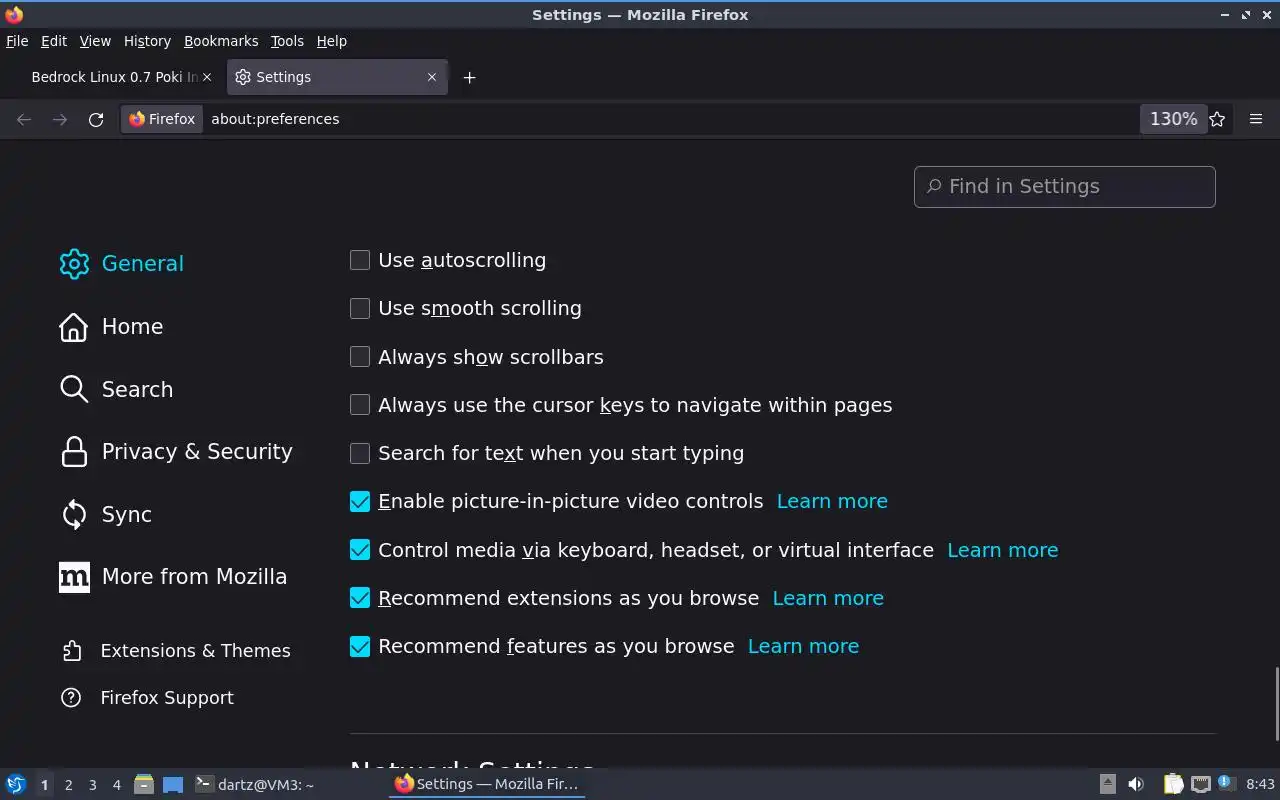Open the View menu
The height and width of the screenshot is (800, 1280).
tap(95, 41)
